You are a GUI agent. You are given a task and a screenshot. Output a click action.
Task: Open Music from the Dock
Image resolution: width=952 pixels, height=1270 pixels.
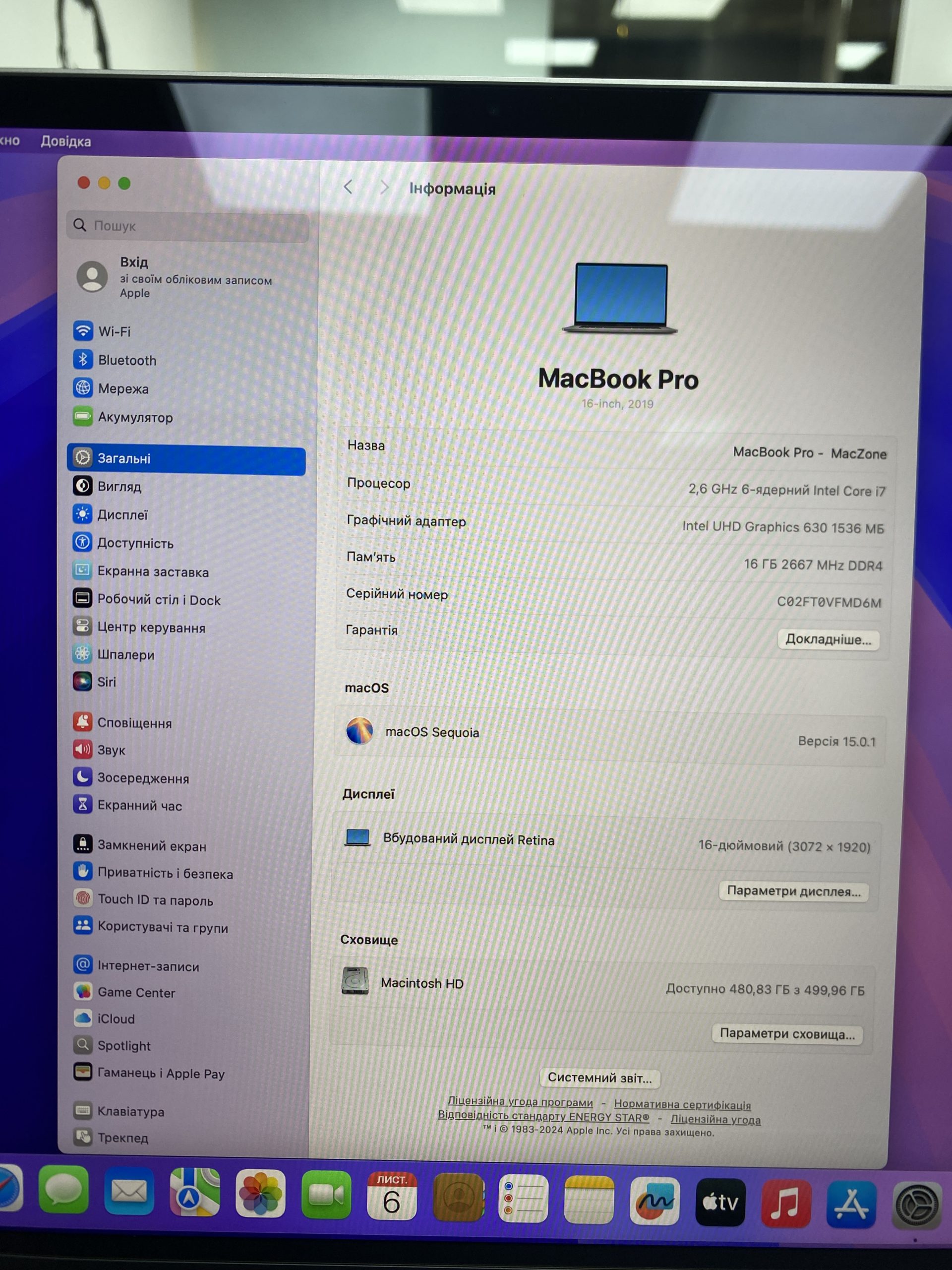tap(785, 1204)
